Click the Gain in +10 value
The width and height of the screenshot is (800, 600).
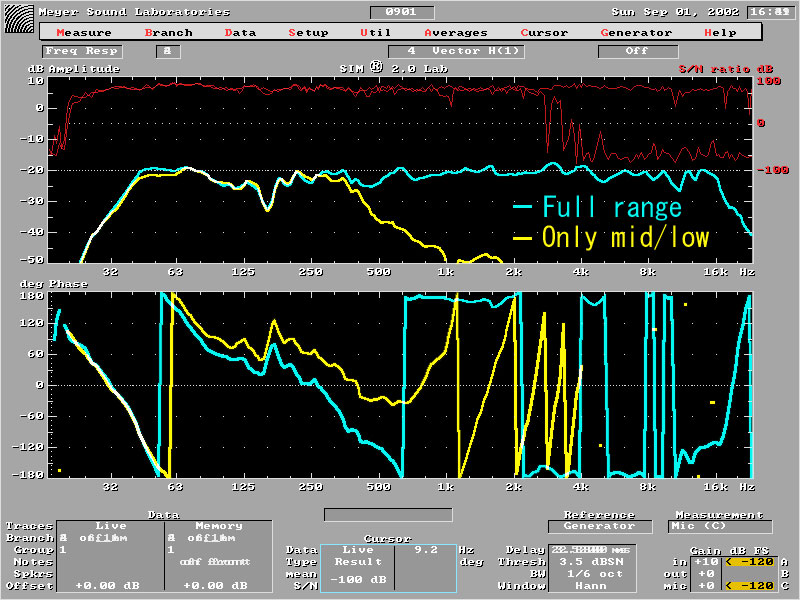coord(706,562)
